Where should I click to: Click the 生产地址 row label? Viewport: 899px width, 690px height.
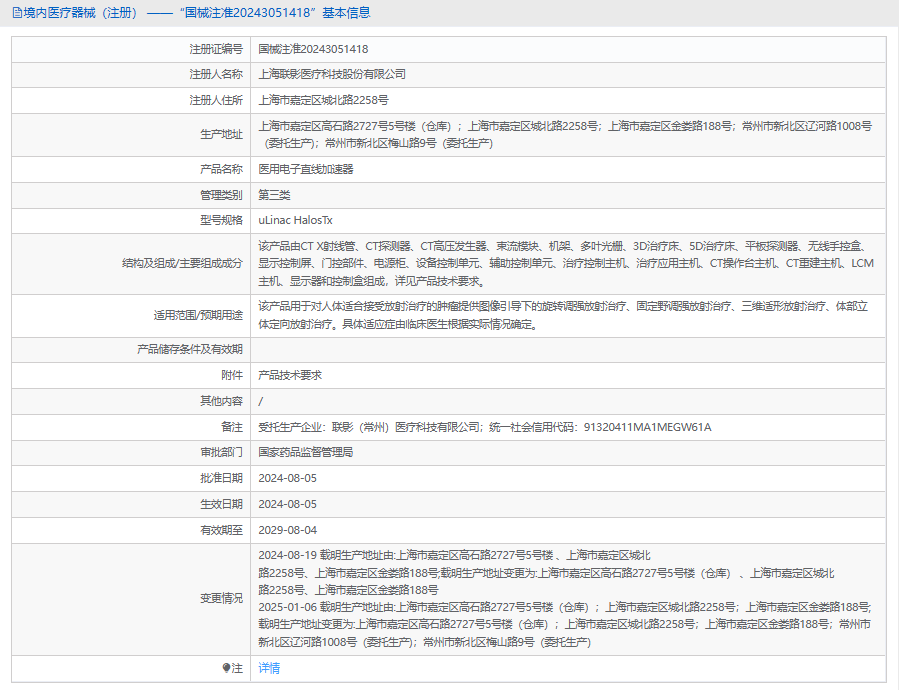tap(221, 135)
